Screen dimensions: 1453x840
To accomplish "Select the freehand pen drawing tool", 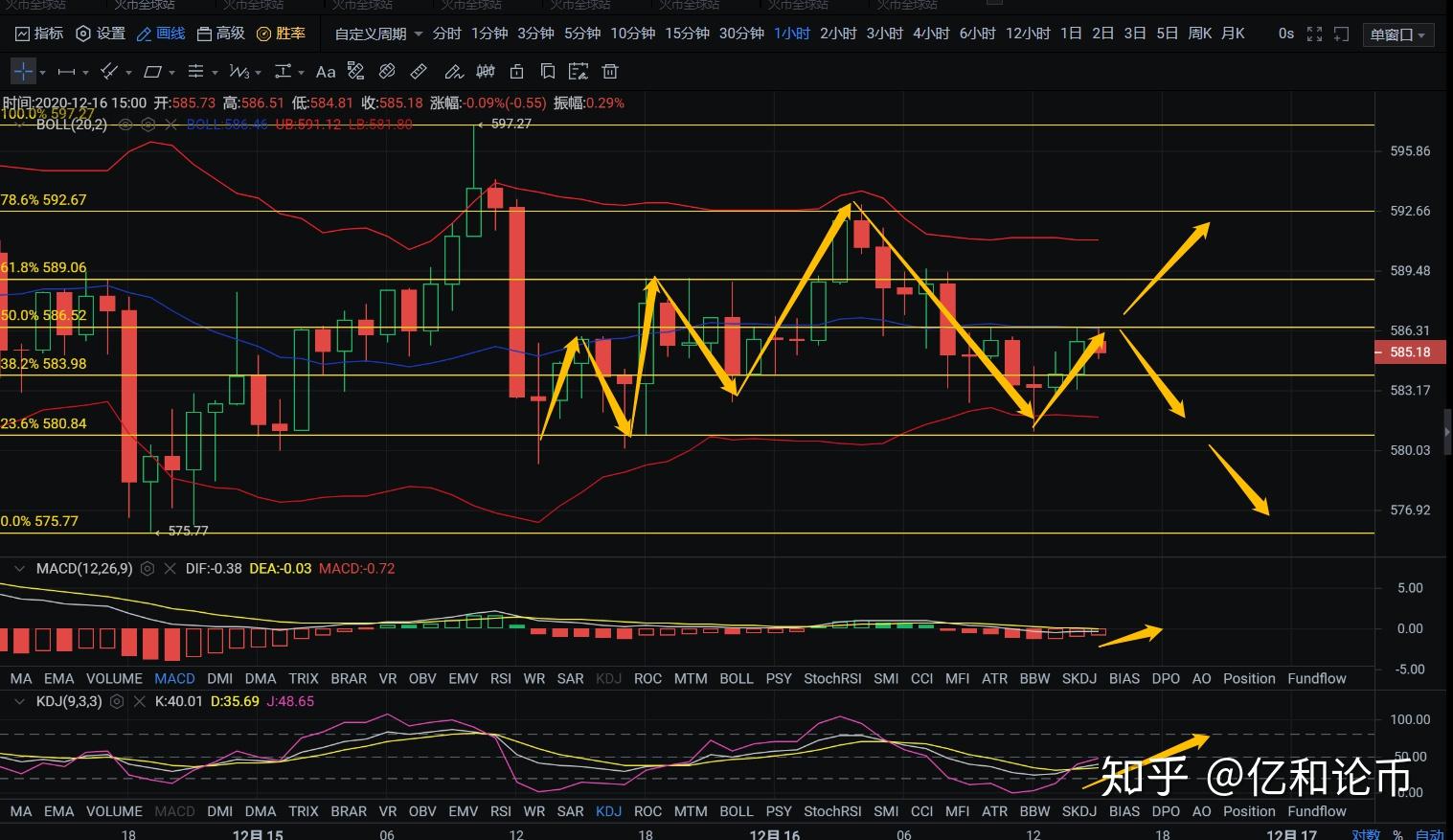I will pyautogui.click(x=454, y=72).
